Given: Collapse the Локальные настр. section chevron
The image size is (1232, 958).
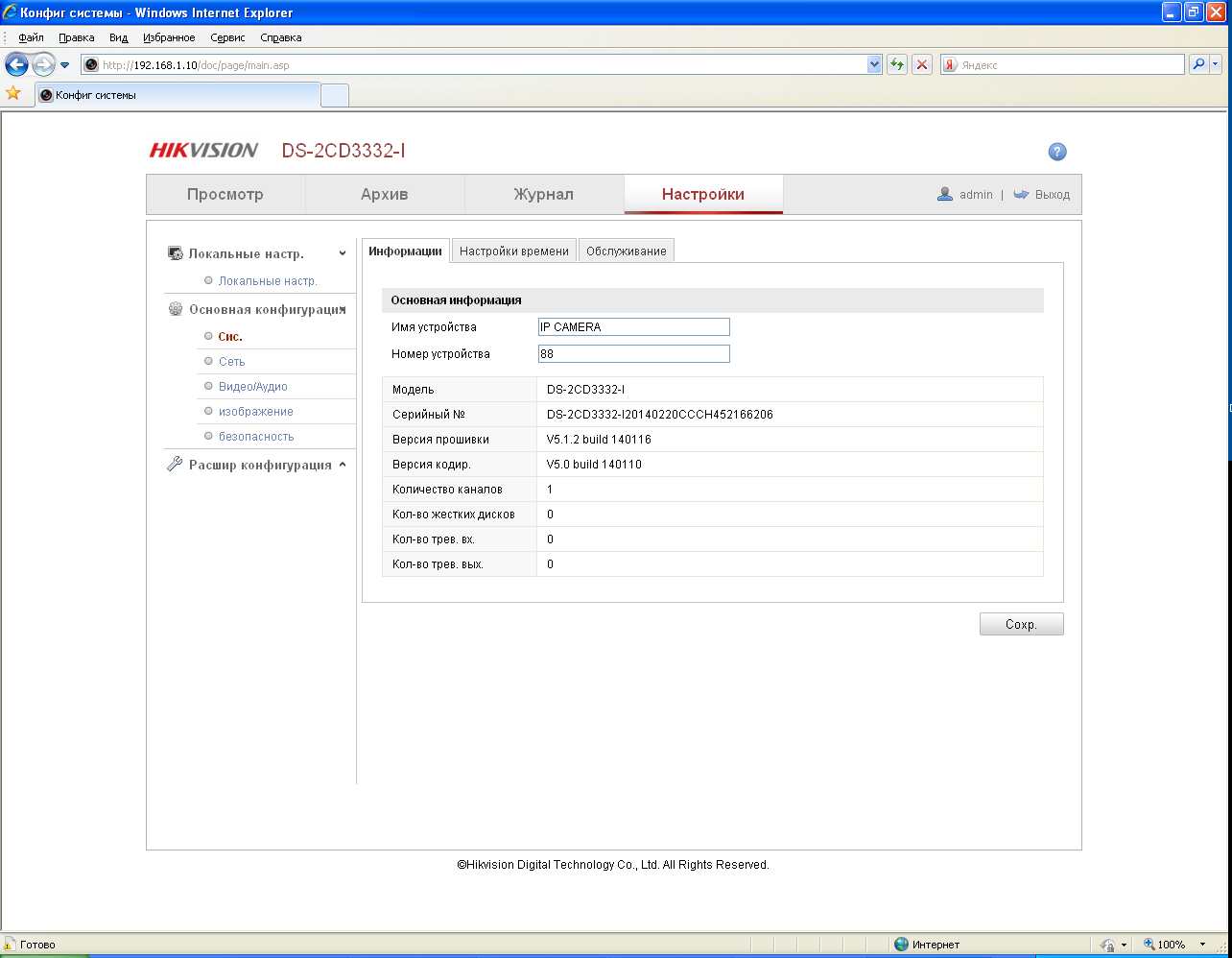Looking at the screenshot, I should pos(343,254).
